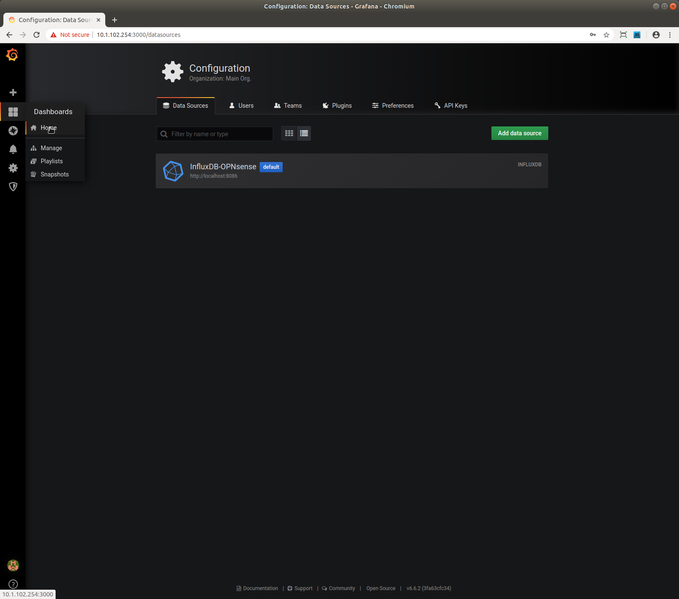
Task: Click the default badge on InfluxDB-OPNsense
Action: [x=271, y=167]
